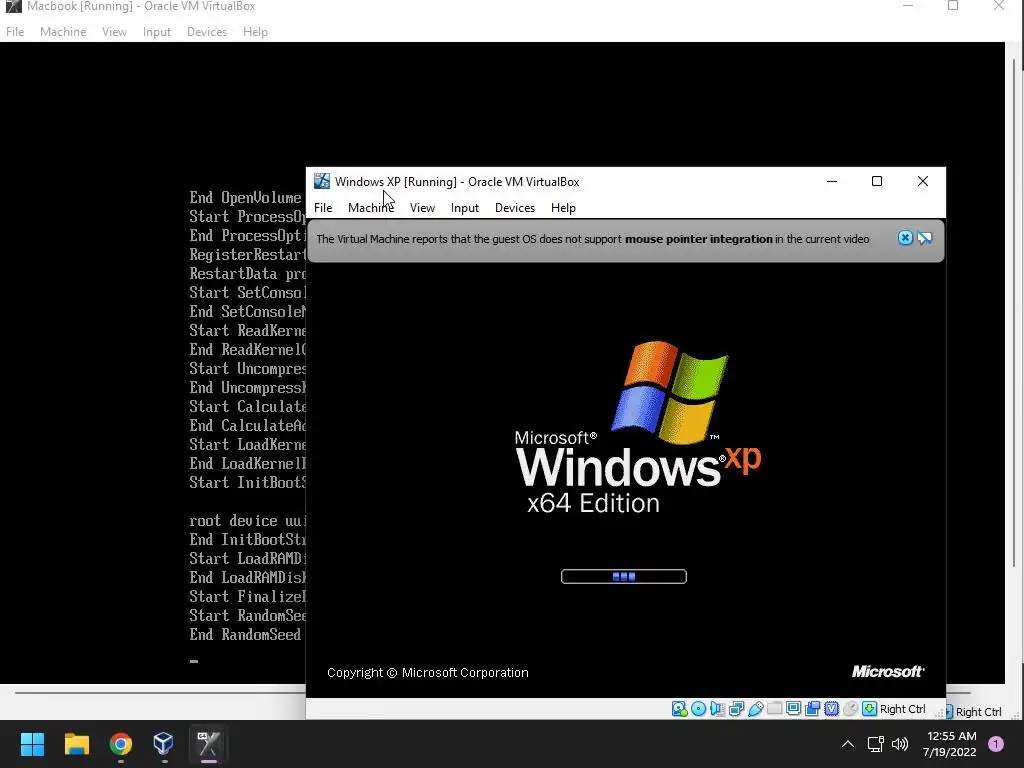This screenshot has width=1024, height=768.
Task: Open the Windows Start menu
Action: pyautogui.click(x=32, y=744)
